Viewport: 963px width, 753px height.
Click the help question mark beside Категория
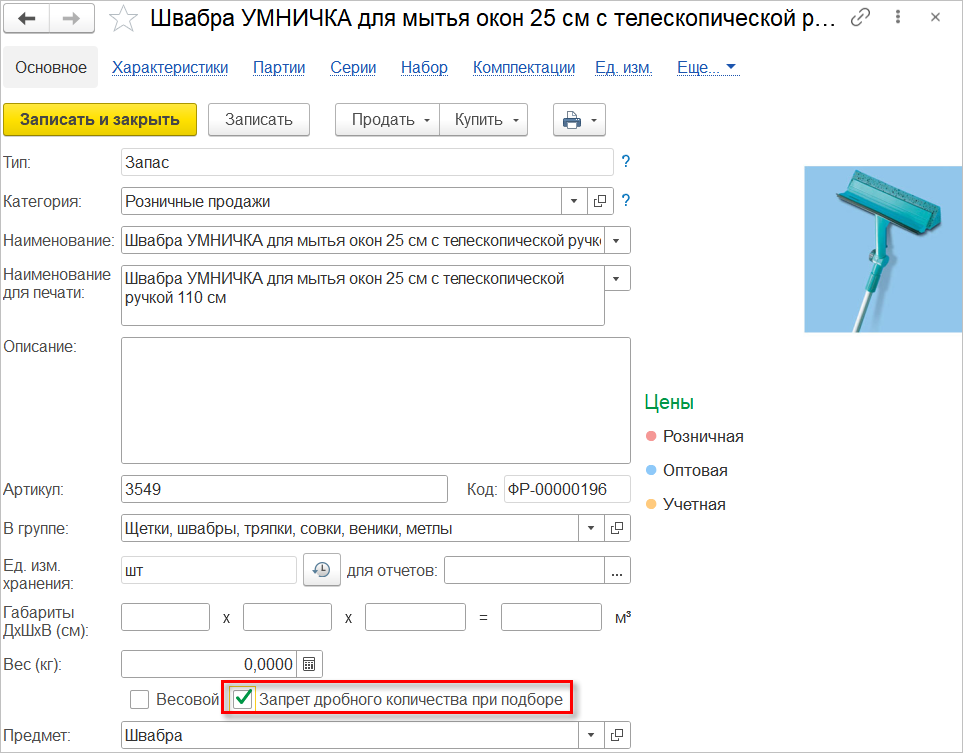click(625, 200)
